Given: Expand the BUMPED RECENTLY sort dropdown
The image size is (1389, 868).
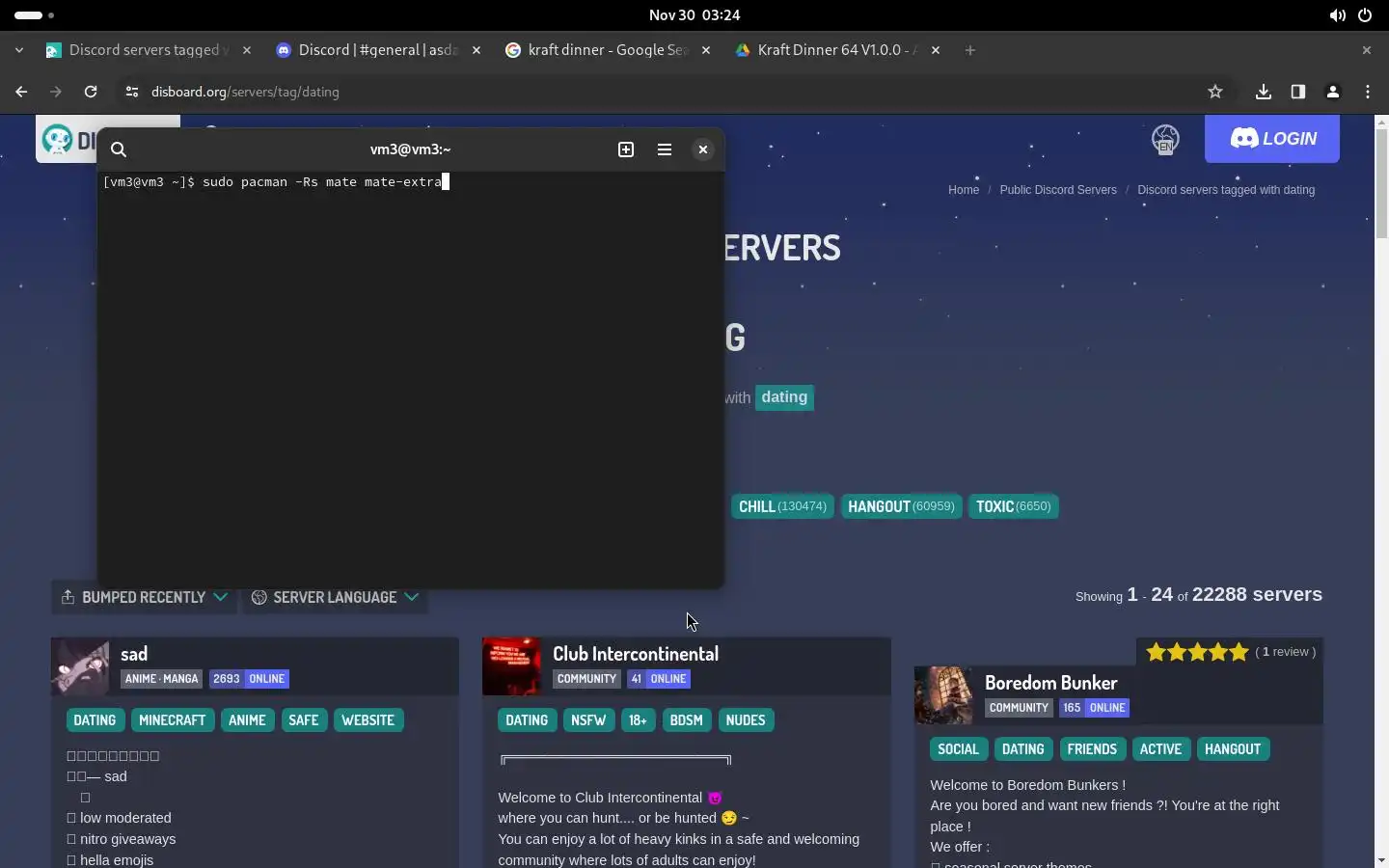Looking at the screenshot, I should 144,597.
